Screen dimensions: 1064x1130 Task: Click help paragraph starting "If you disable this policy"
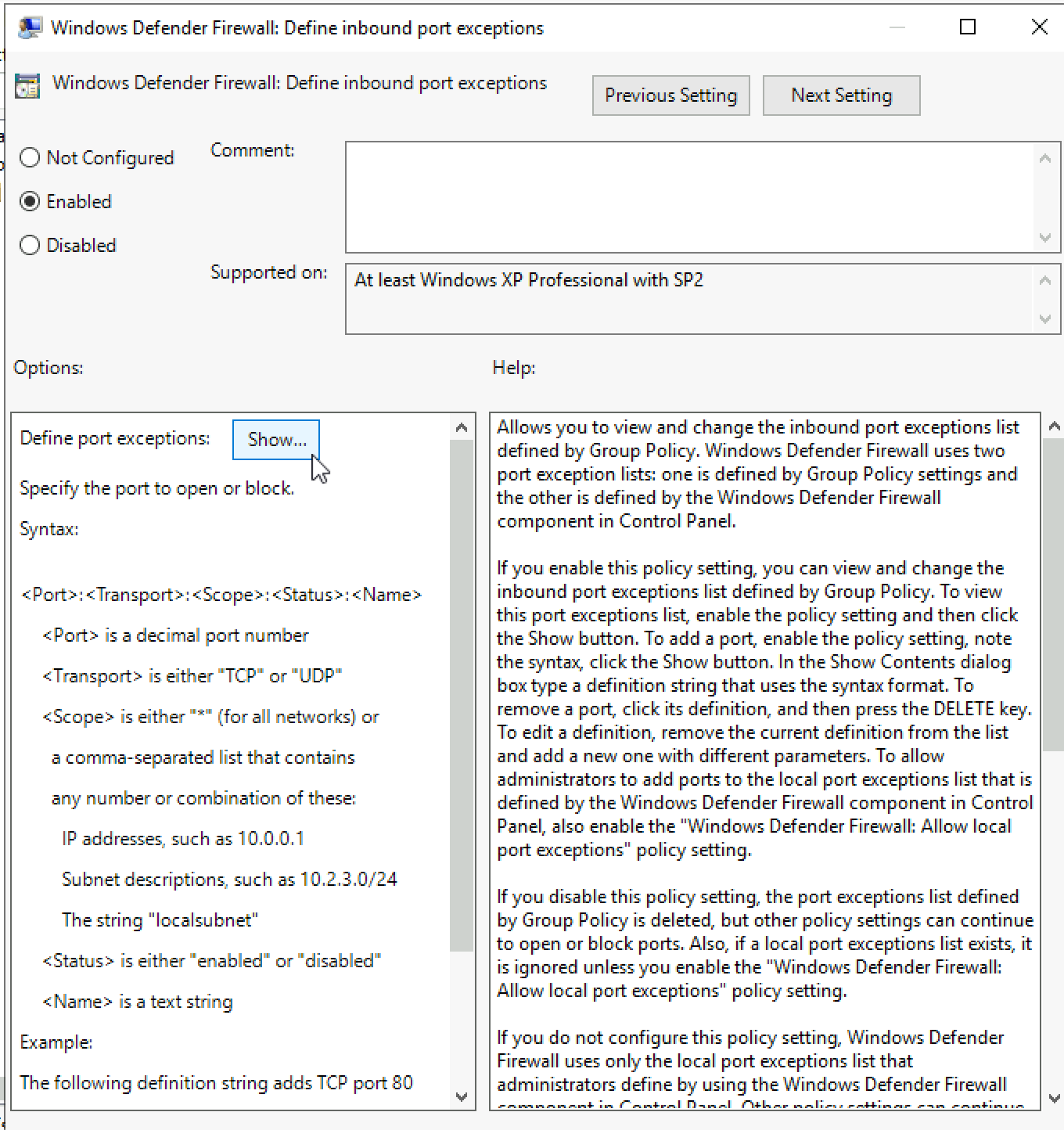(765, 944)
